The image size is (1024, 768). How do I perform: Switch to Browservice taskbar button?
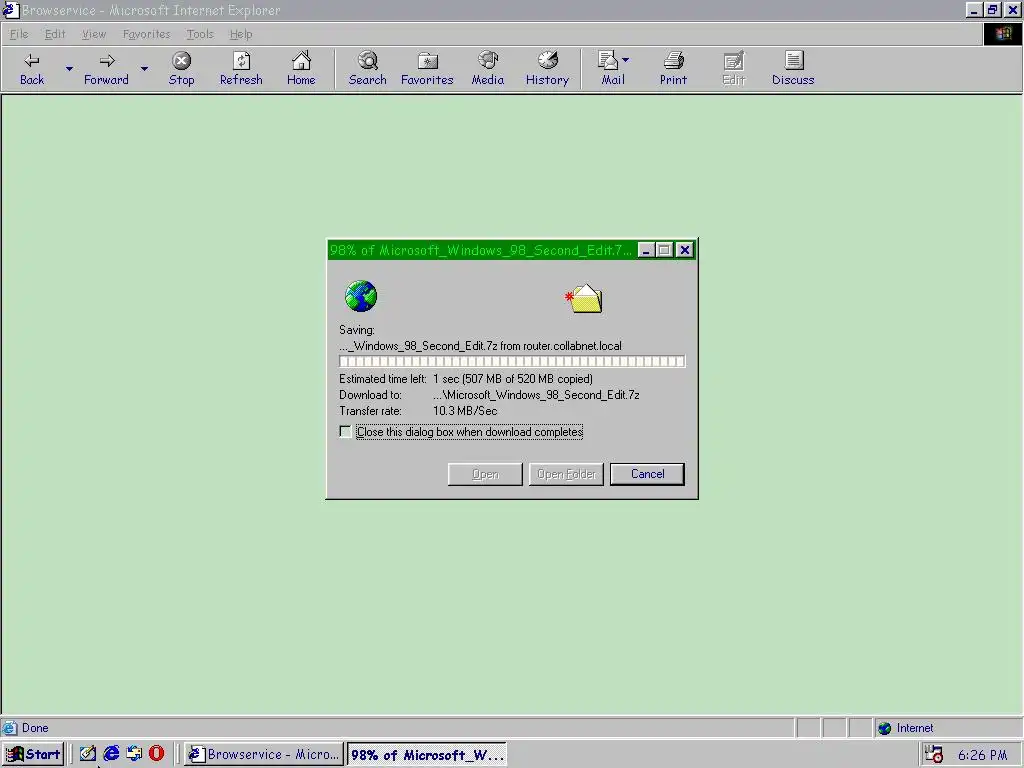[263, 754]
